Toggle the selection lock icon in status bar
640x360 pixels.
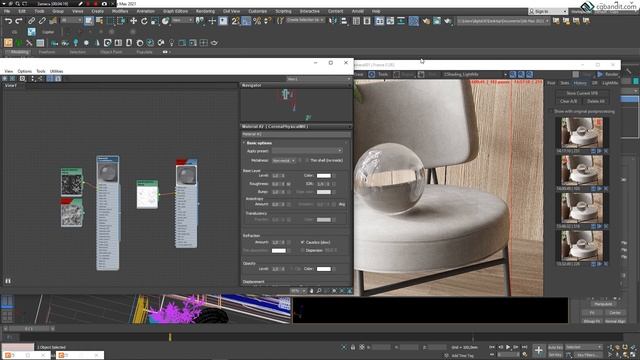353,347
